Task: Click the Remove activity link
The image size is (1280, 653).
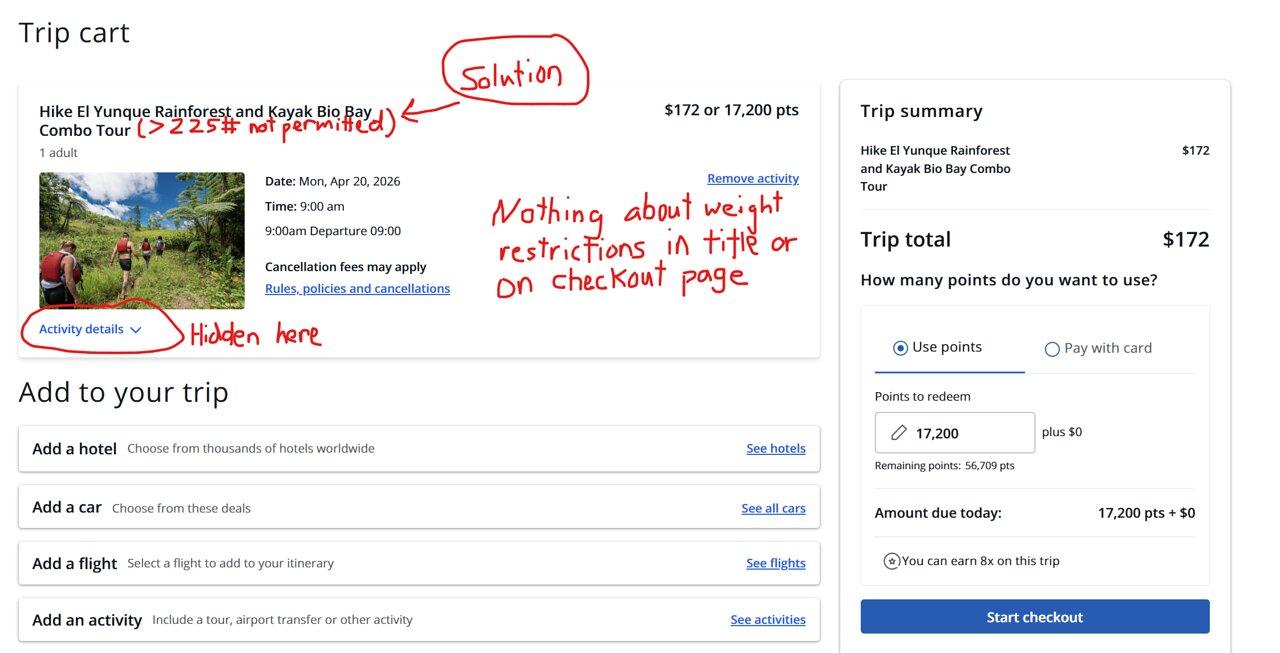Action: [x=753, y=179]
